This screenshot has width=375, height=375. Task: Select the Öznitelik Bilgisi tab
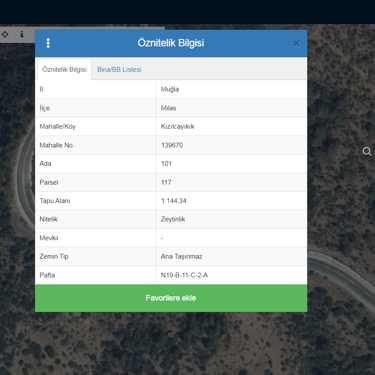coord(64,69)
